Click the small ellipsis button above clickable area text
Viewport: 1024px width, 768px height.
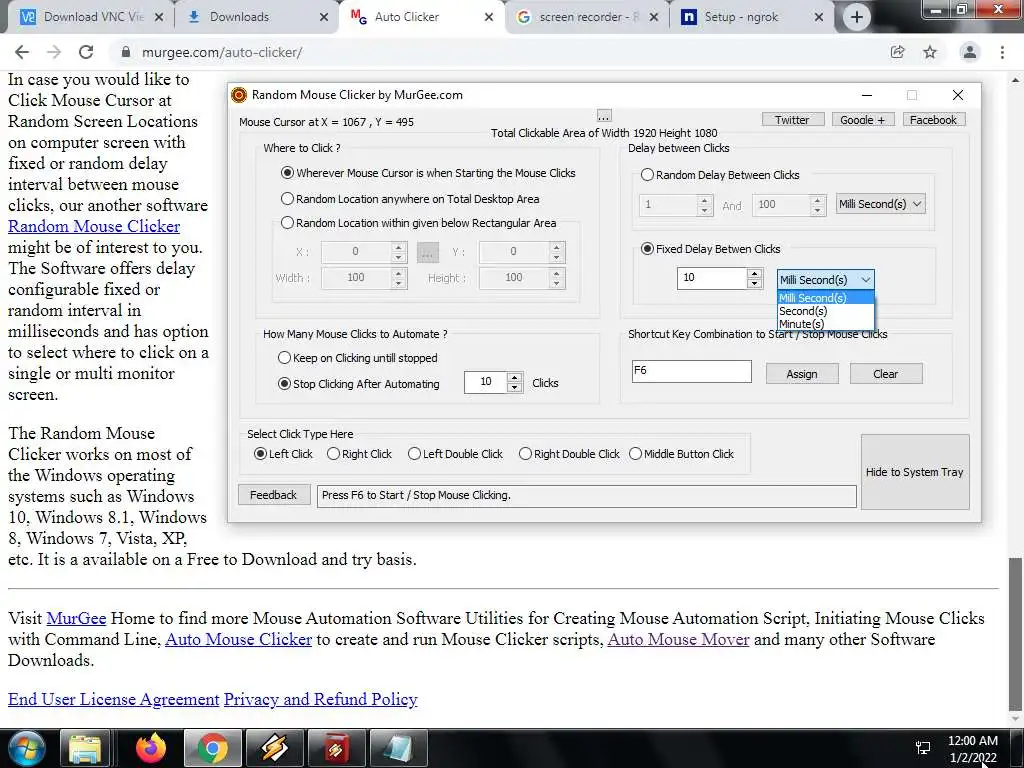[x=604, y=116]
